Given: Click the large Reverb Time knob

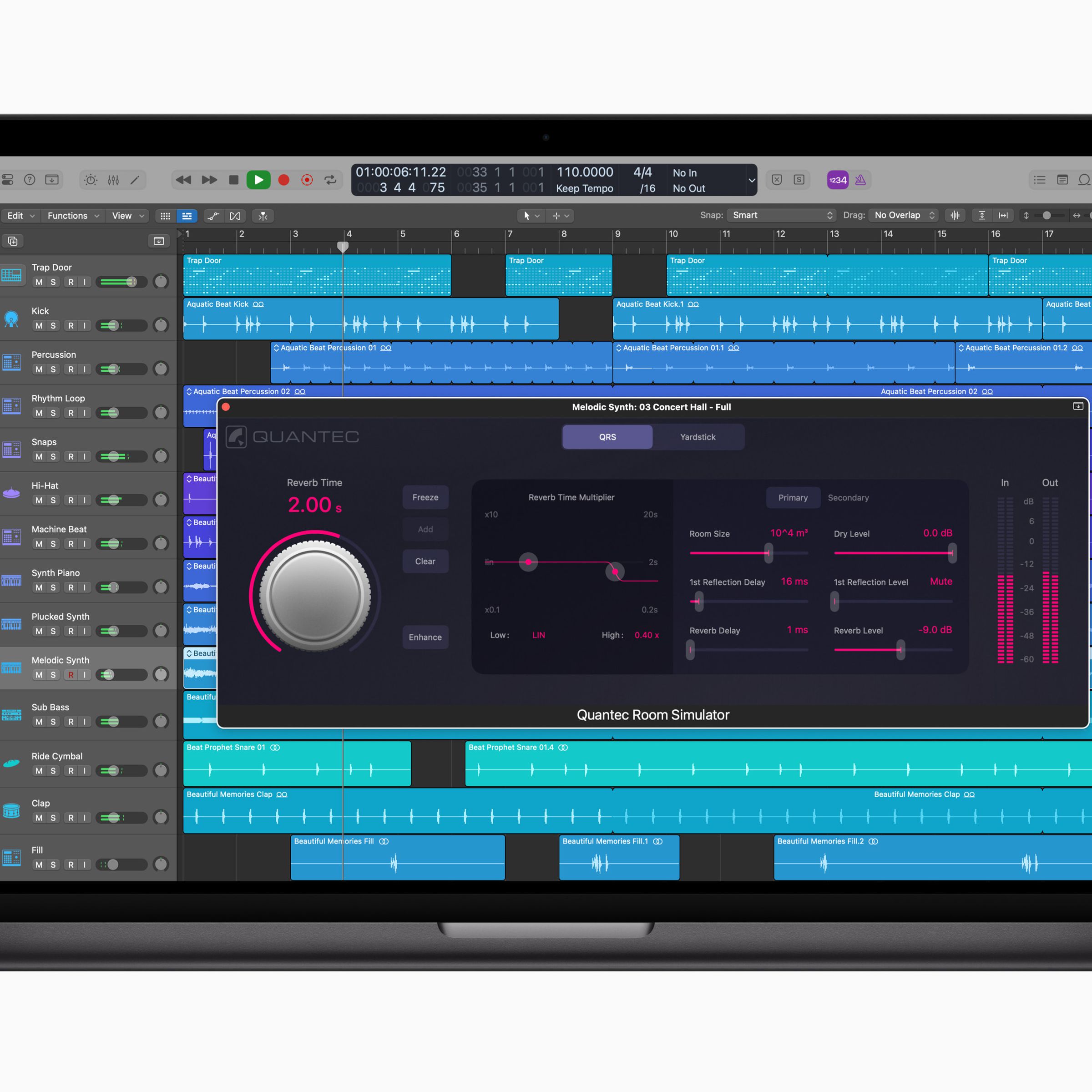Looking at the screenshot, I should [x=315, y=596].
